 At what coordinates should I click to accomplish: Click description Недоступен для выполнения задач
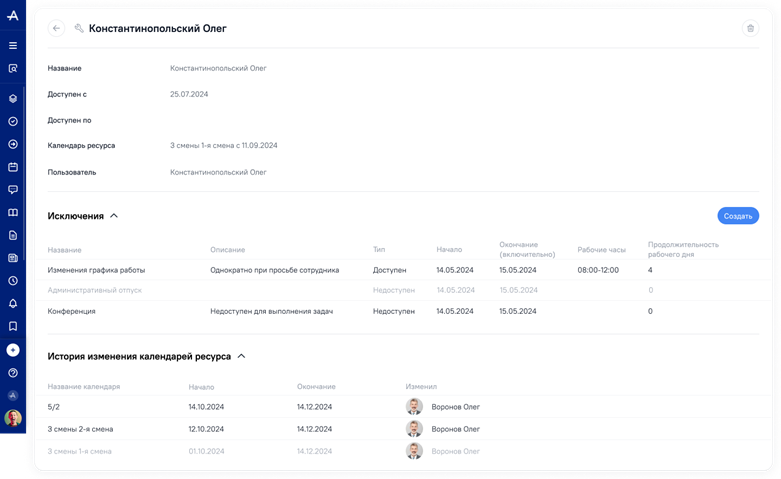click(x=271, y=311)
